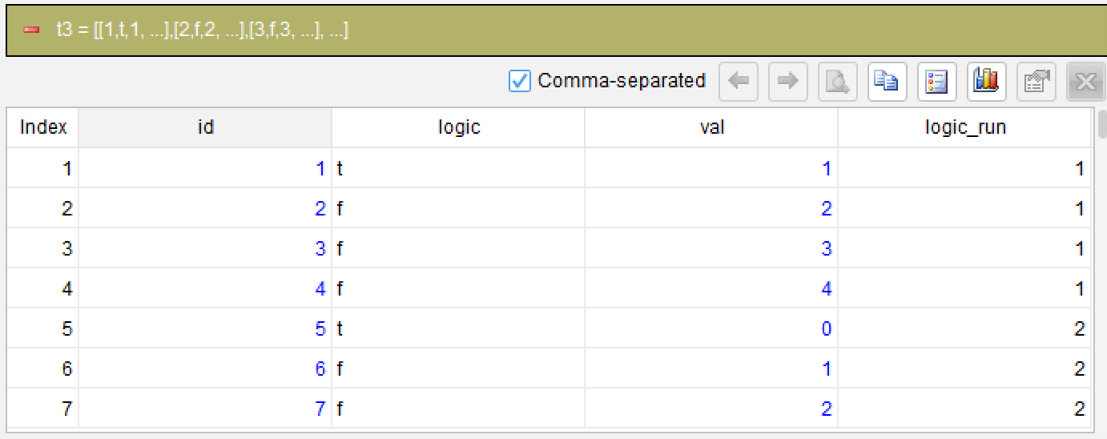
Task: Select the logic_run column header
Action: [x=964, y=128]
